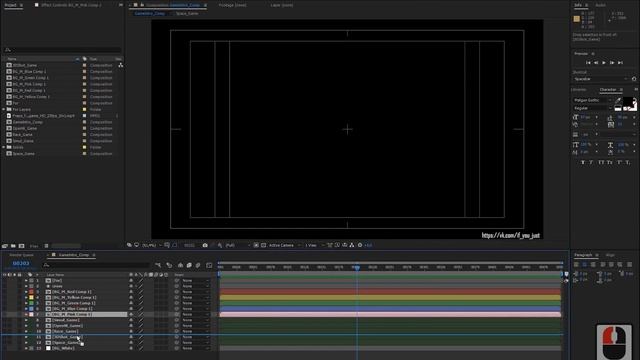Toggle shy switch on BG_M_Yellow Comp 1 layer
The image size is (640, 360).
click(131, 298)
